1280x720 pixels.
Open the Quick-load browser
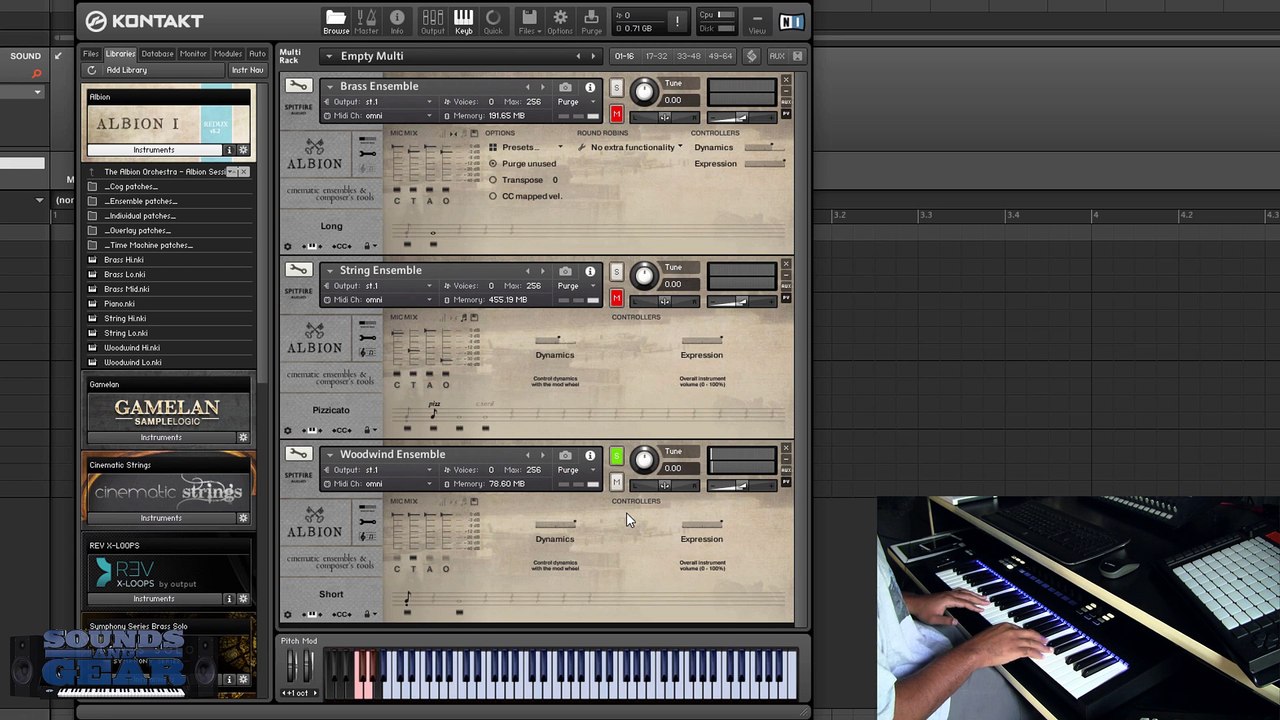click(493, 21)
